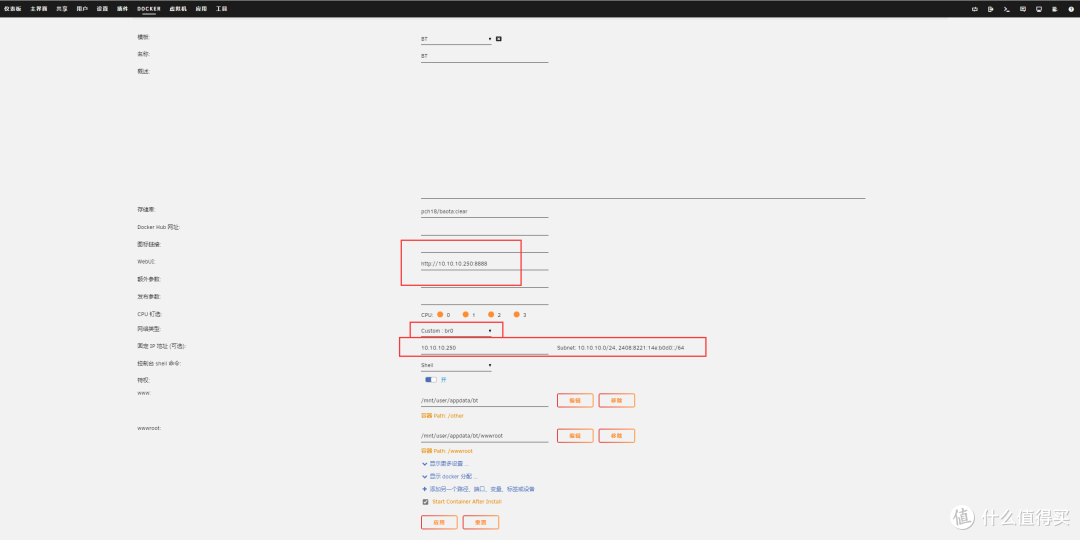Click the 应用 apply button at bottom
This screenshot has height=540, width=1080.
pyautogui.click(x=439, y=522)
